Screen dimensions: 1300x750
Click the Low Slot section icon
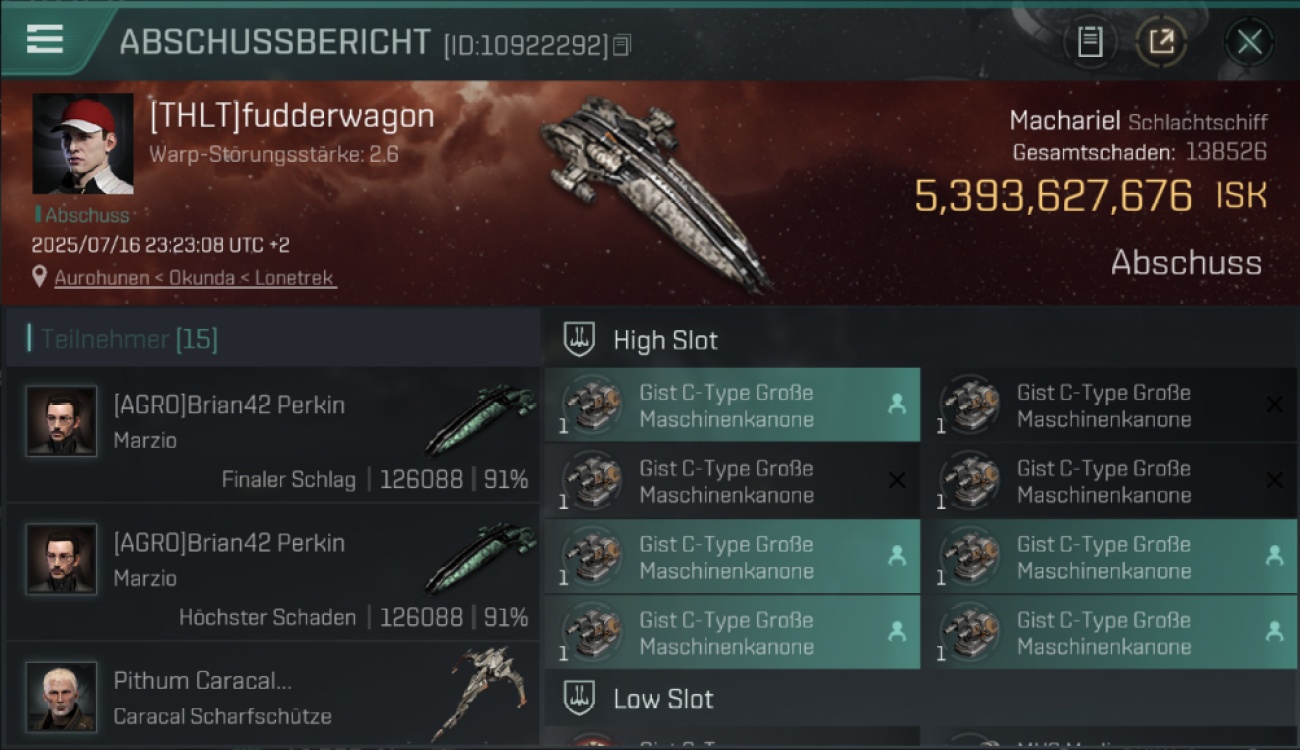579,698
